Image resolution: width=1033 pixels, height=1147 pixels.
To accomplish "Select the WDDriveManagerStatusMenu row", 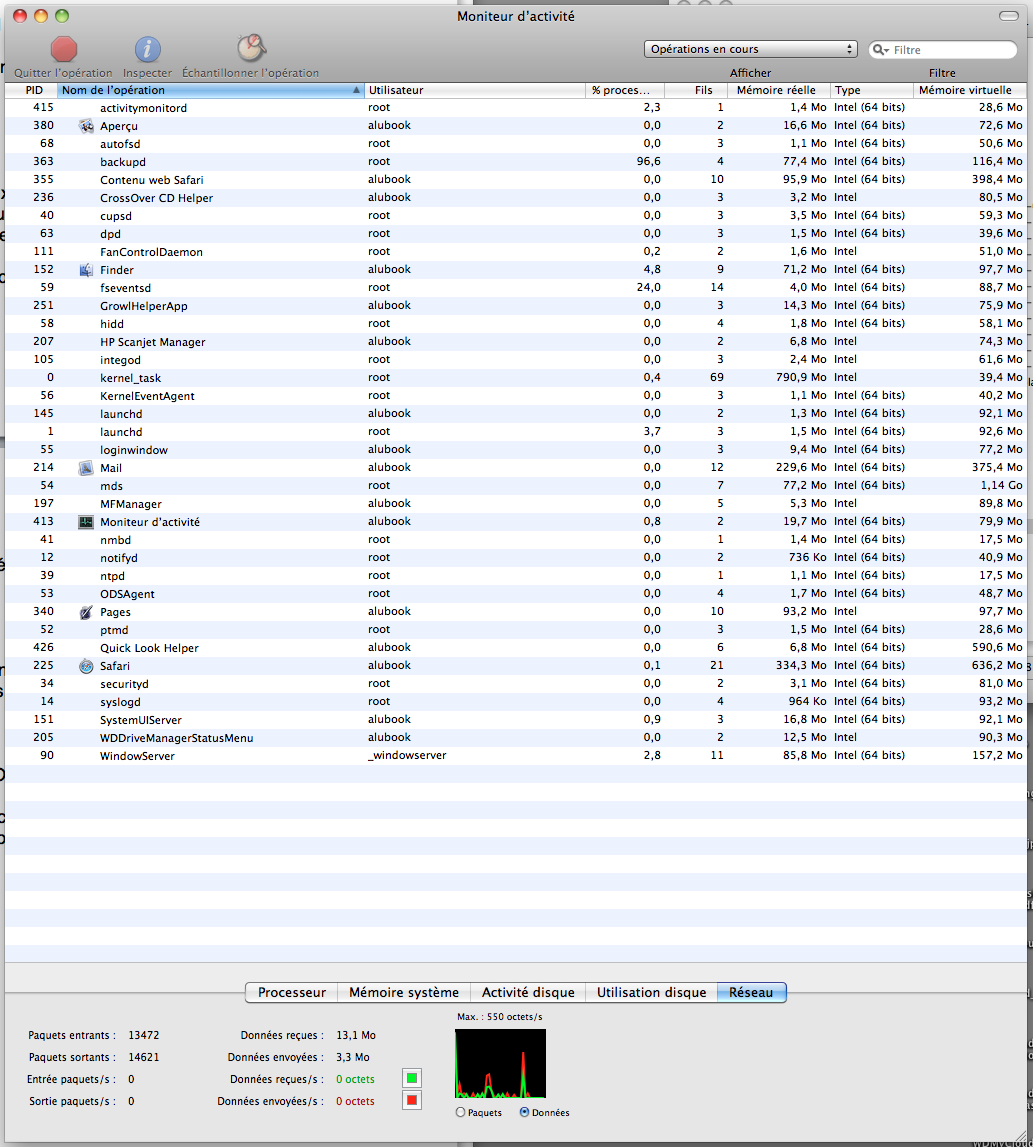I will pos(516,737).
